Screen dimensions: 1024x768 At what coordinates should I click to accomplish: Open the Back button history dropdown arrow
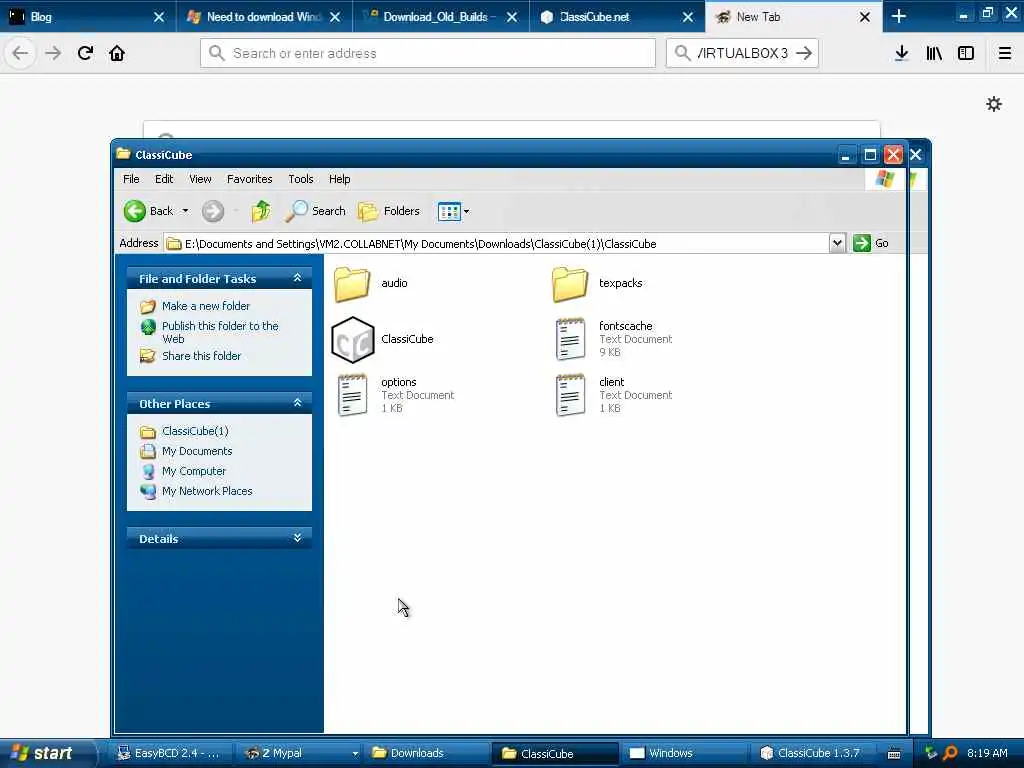185,211
